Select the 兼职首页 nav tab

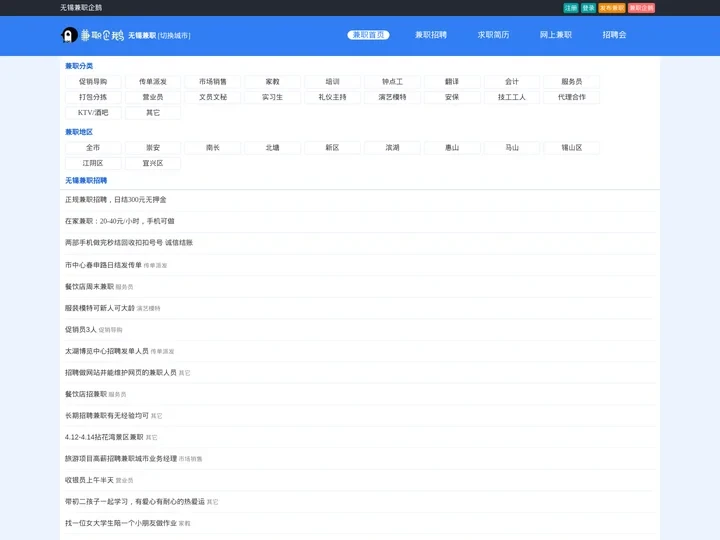point(368,35)
